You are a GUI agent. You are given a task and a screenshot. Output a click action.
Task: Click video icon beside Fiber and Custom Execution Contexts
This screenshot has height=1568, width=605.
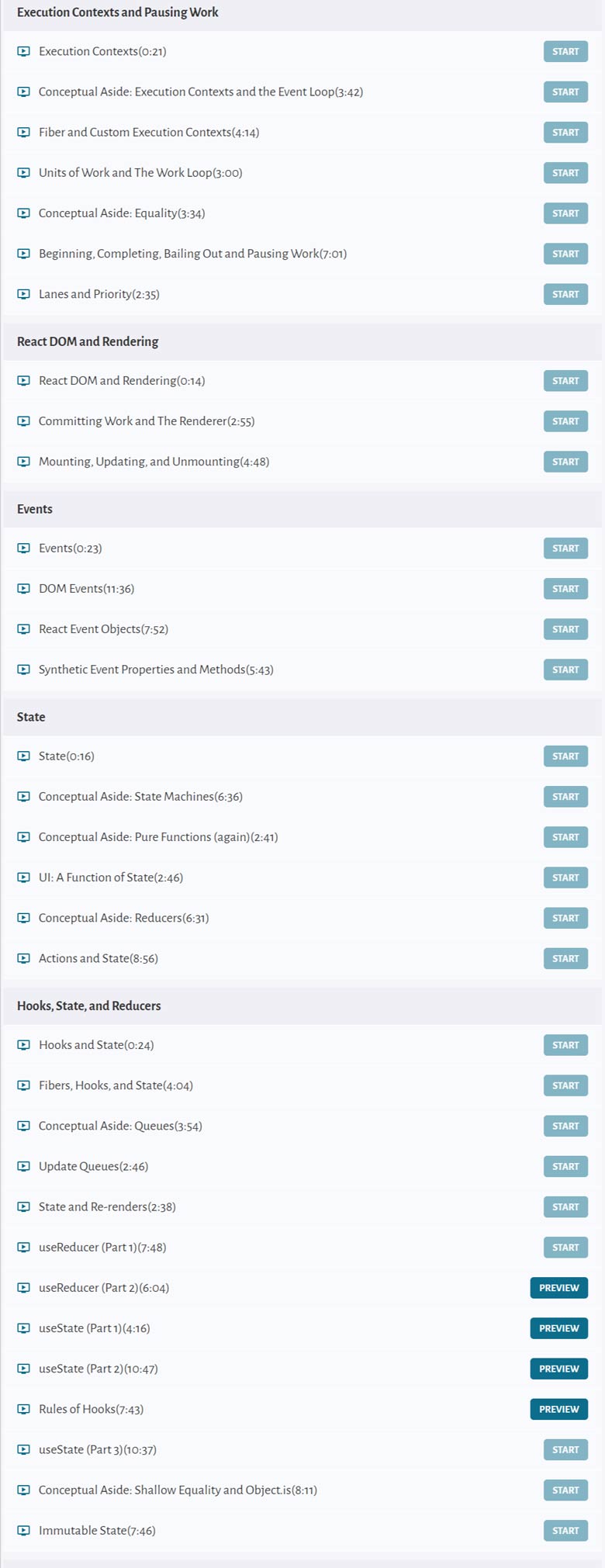[23, 132]
